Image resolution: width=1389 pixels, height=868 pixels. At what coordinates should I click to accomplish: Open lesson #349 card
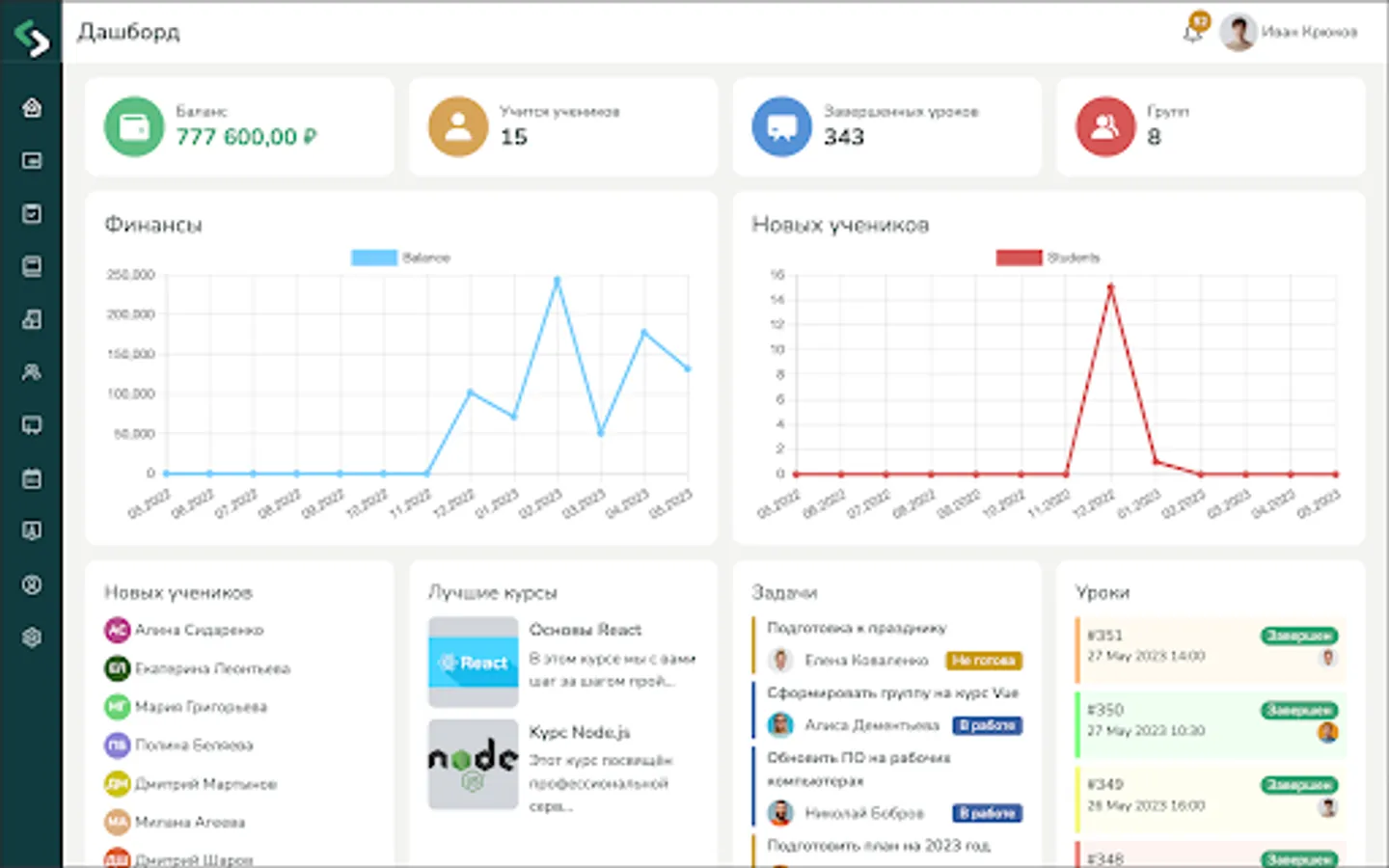pos(1211,800)
